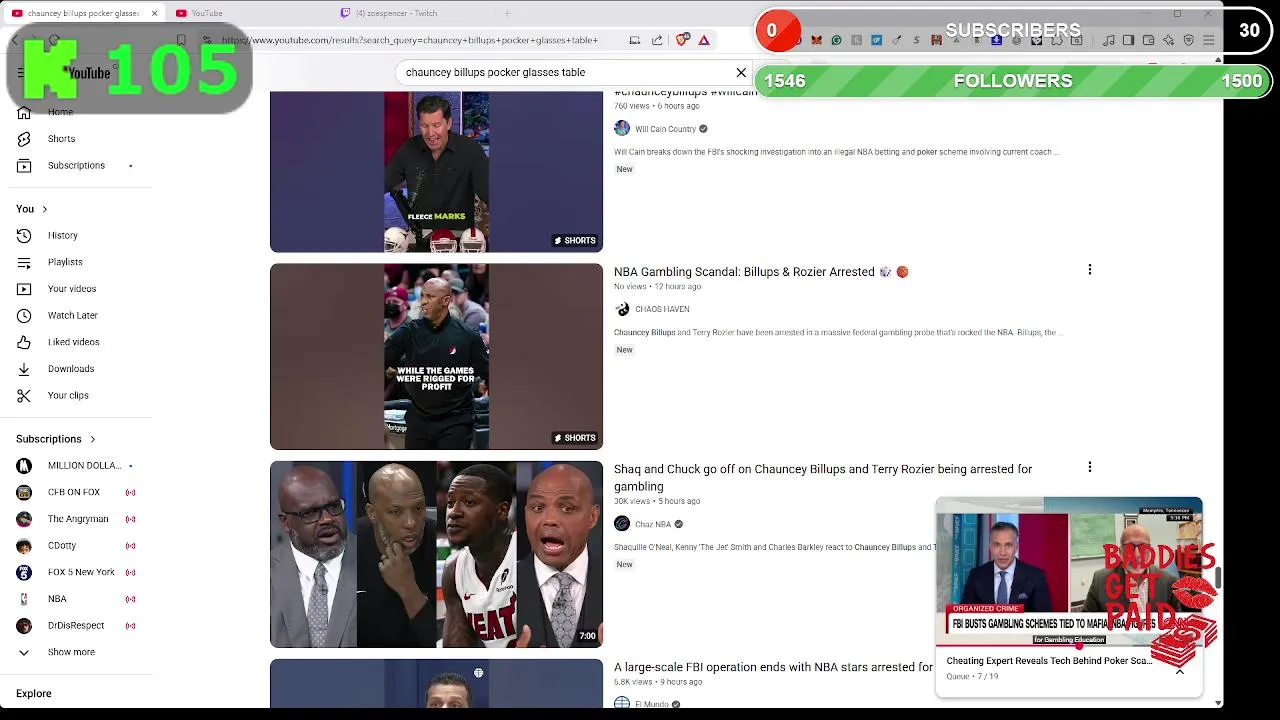Open Downloads in sidebar

(x=70, y=369)
